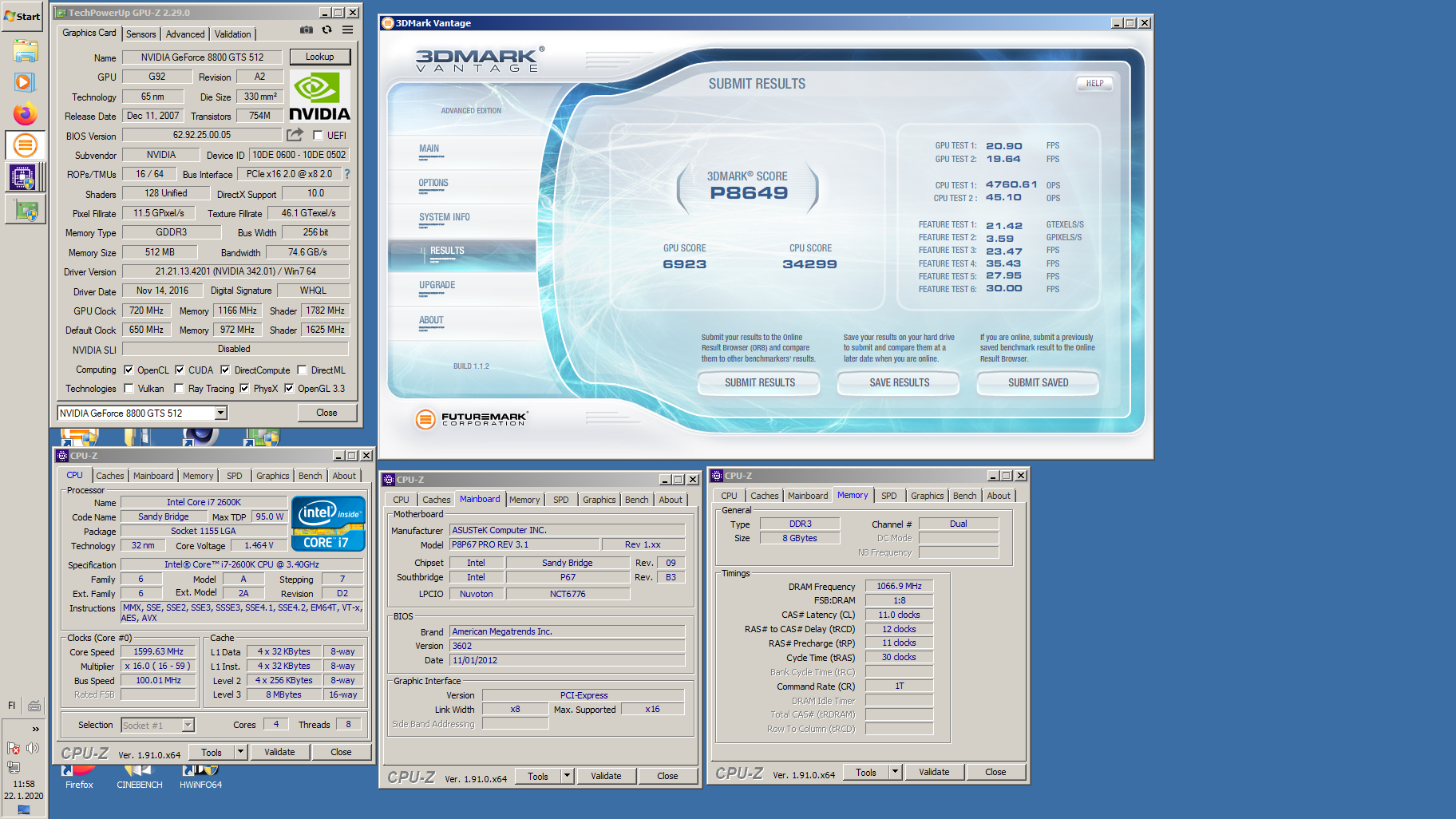Switch to the Validation tab in GPU-Z
This screenshot has height=819, width=1456.
coord(232,34)
